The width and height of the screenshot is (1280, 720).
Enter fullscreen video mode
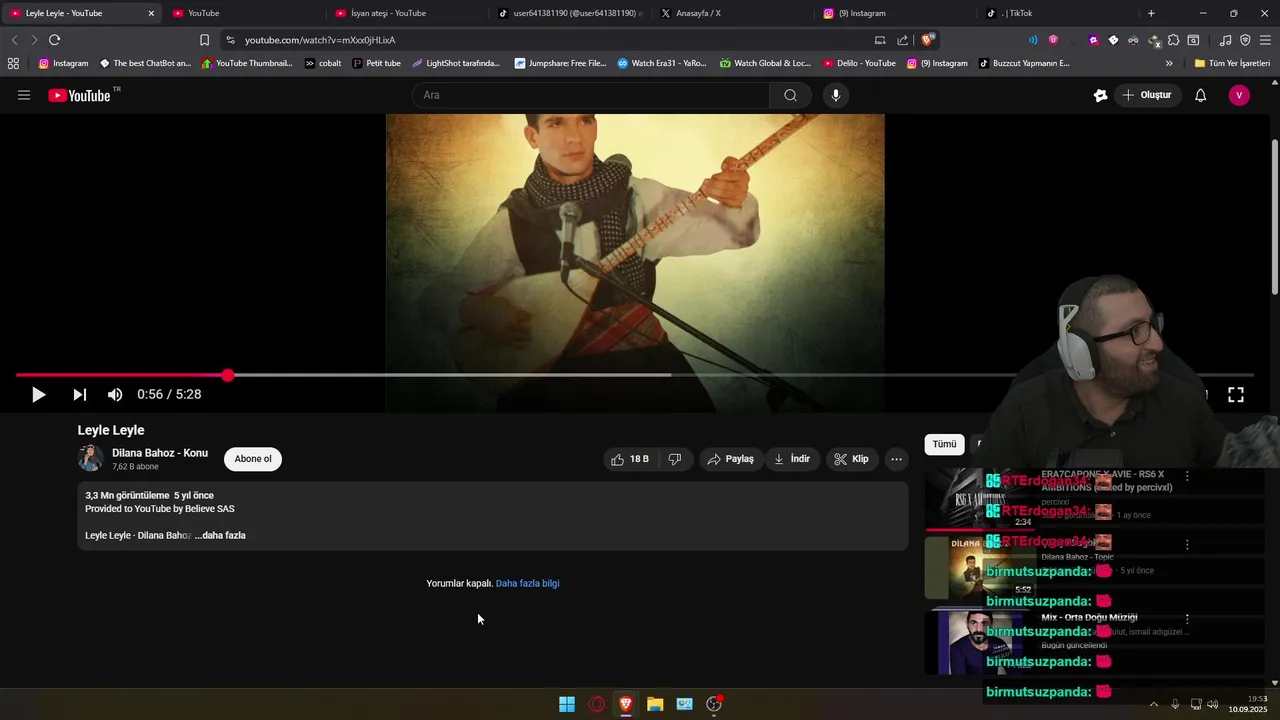(x=1236, y=395)
